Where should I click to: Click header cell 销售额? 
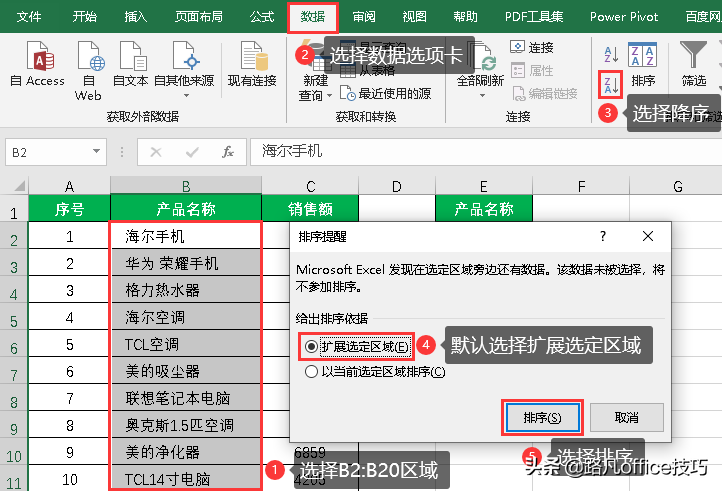tap(310, 209)
